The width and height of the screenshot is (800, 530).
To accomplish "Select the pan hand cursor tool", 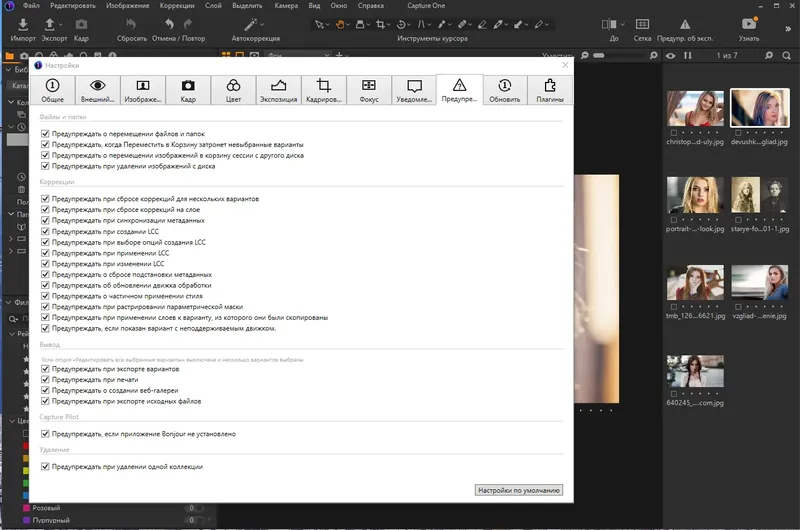I will (340, 24).
